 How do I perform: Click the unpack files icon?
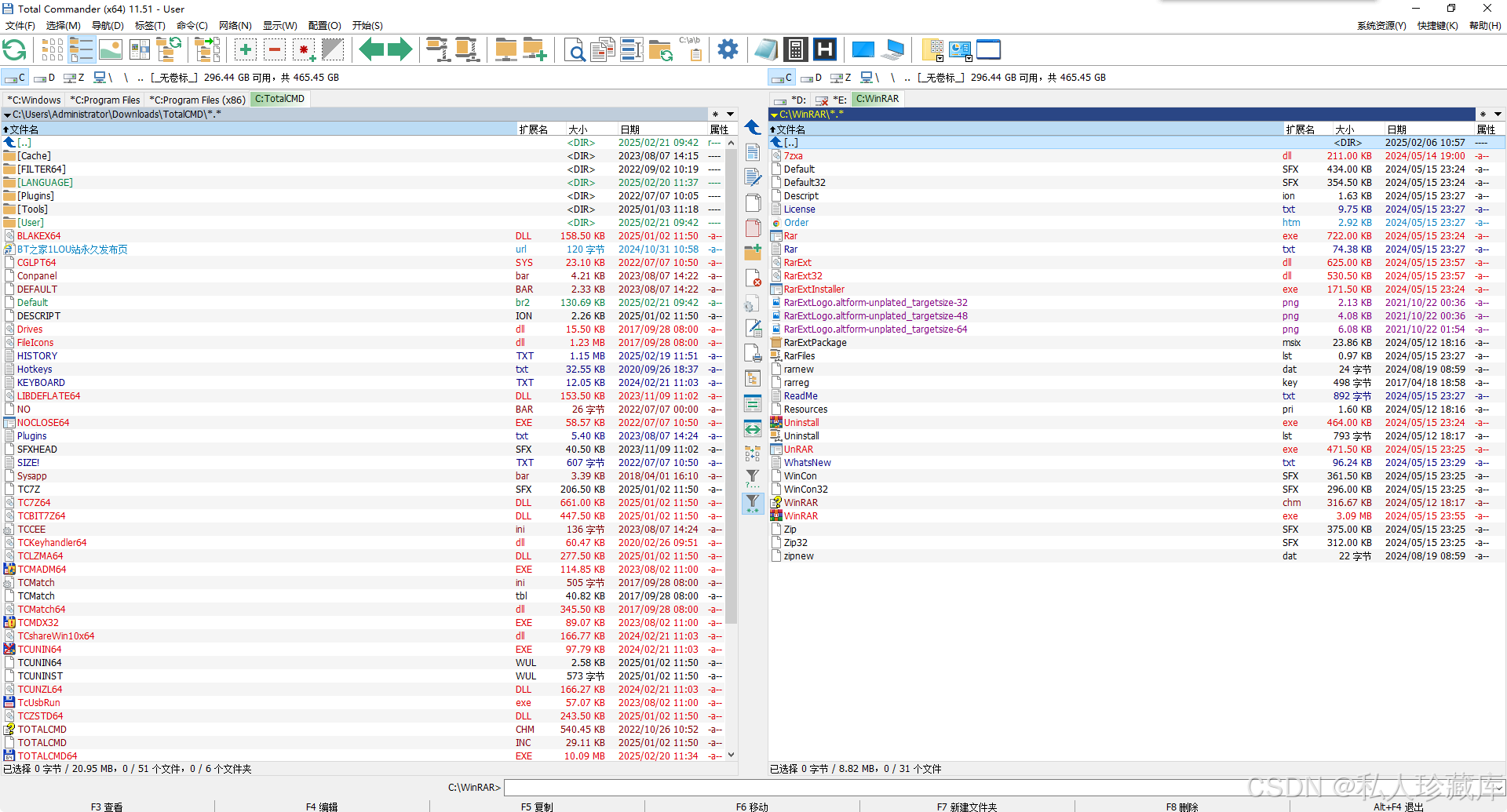click(467, 50)
